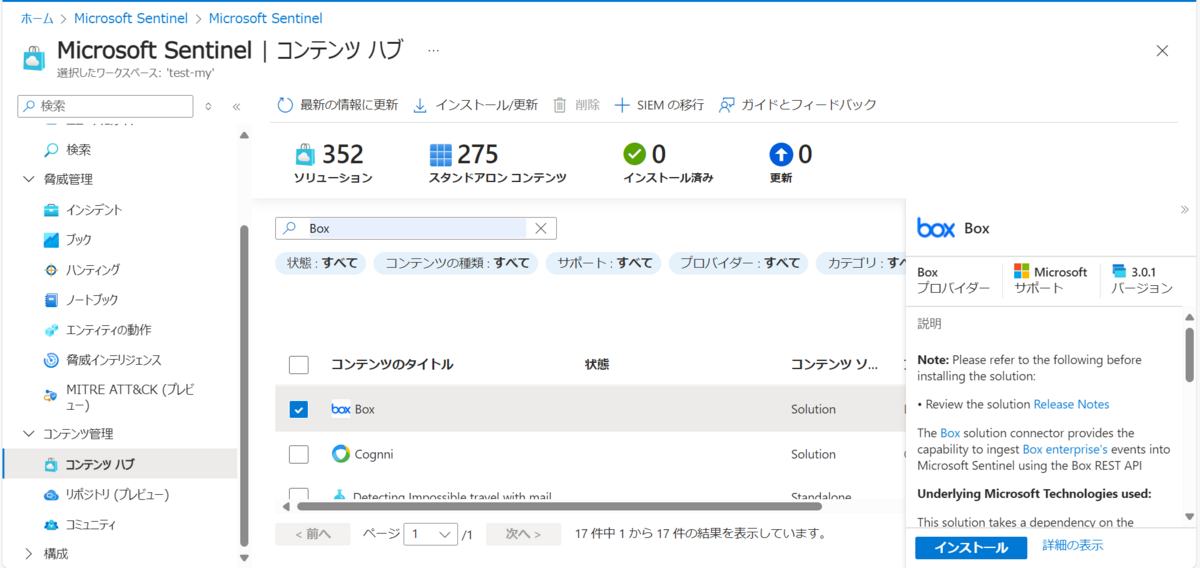Click the refresh icon next to 最新の情報に更新

tap(285, 105)
